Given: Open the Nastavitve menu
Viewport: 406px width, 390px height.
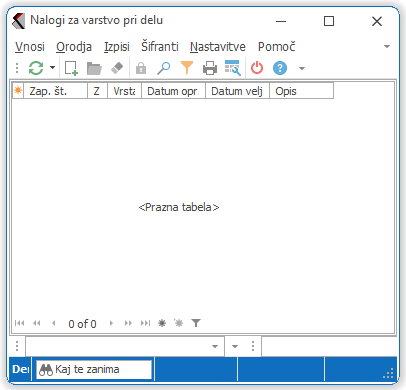Looking at the screenshot, I should (x=218, y=47).
